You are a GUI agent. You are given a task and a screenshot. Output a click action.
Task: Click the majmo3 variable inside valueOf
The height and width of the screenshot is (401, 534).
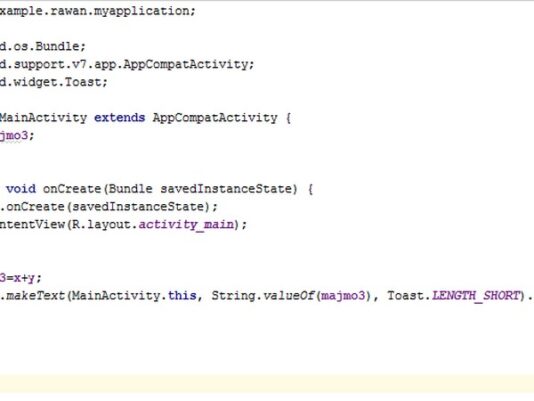(x=343, y=295)
